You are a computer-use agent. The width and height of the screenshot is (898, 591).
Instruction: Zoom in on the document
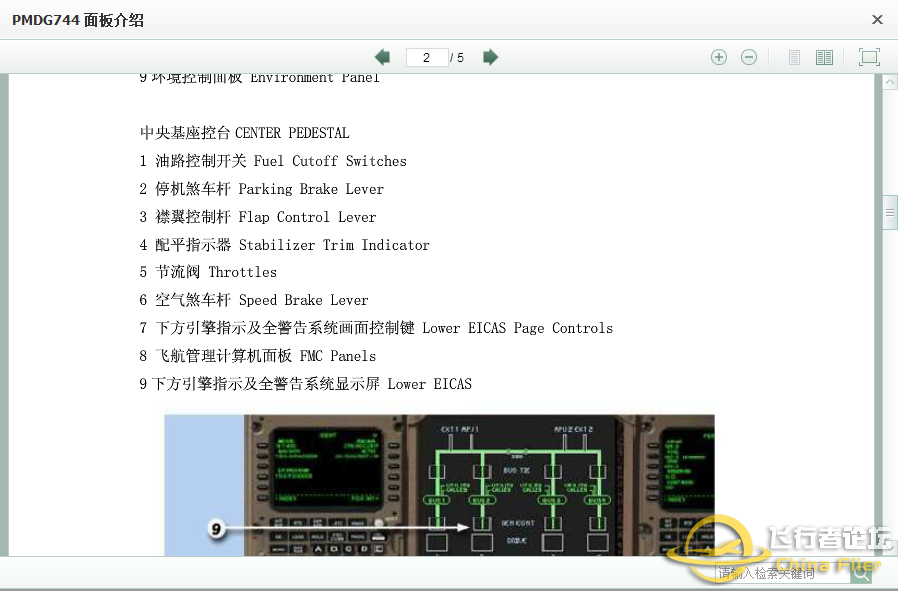(x=719, y=57)
